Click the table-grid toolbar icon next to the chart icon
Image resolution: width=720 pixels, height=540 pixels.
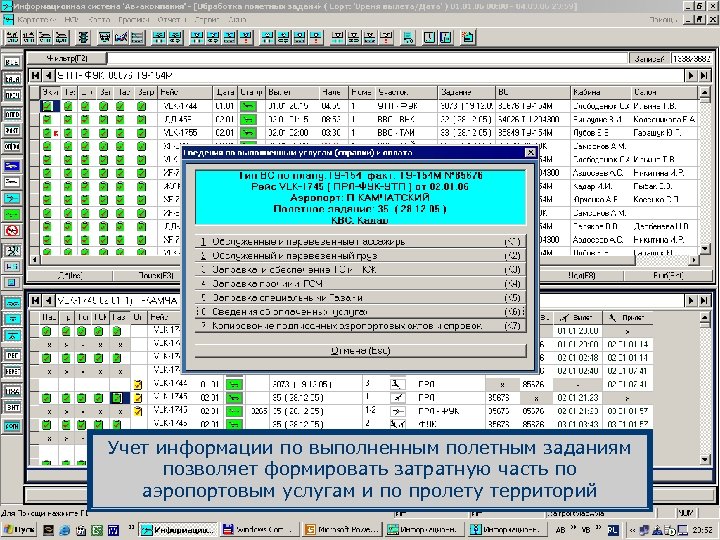137,37
